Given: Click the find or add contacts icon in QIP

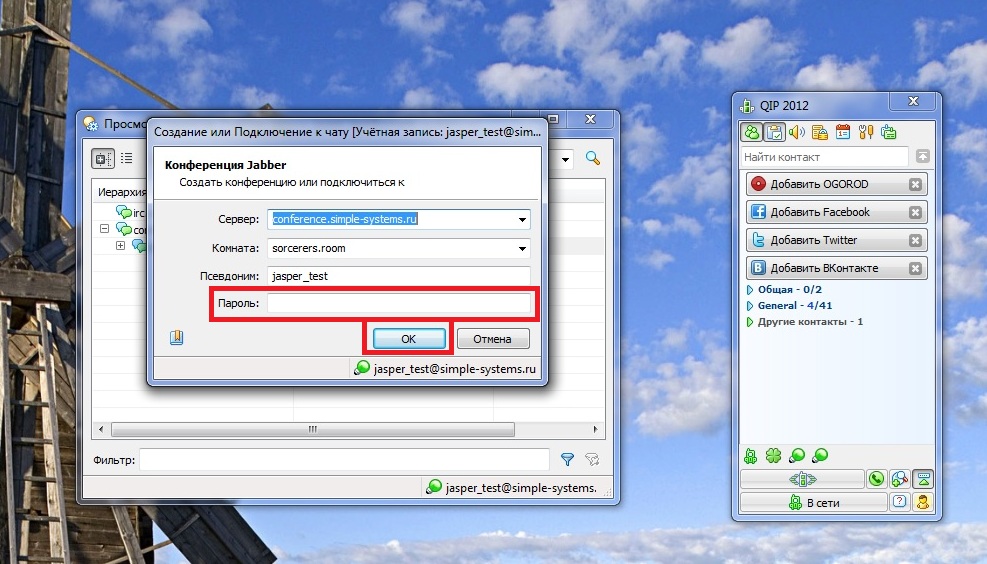Looking at the screenshot, I should (x=900, y=480).
